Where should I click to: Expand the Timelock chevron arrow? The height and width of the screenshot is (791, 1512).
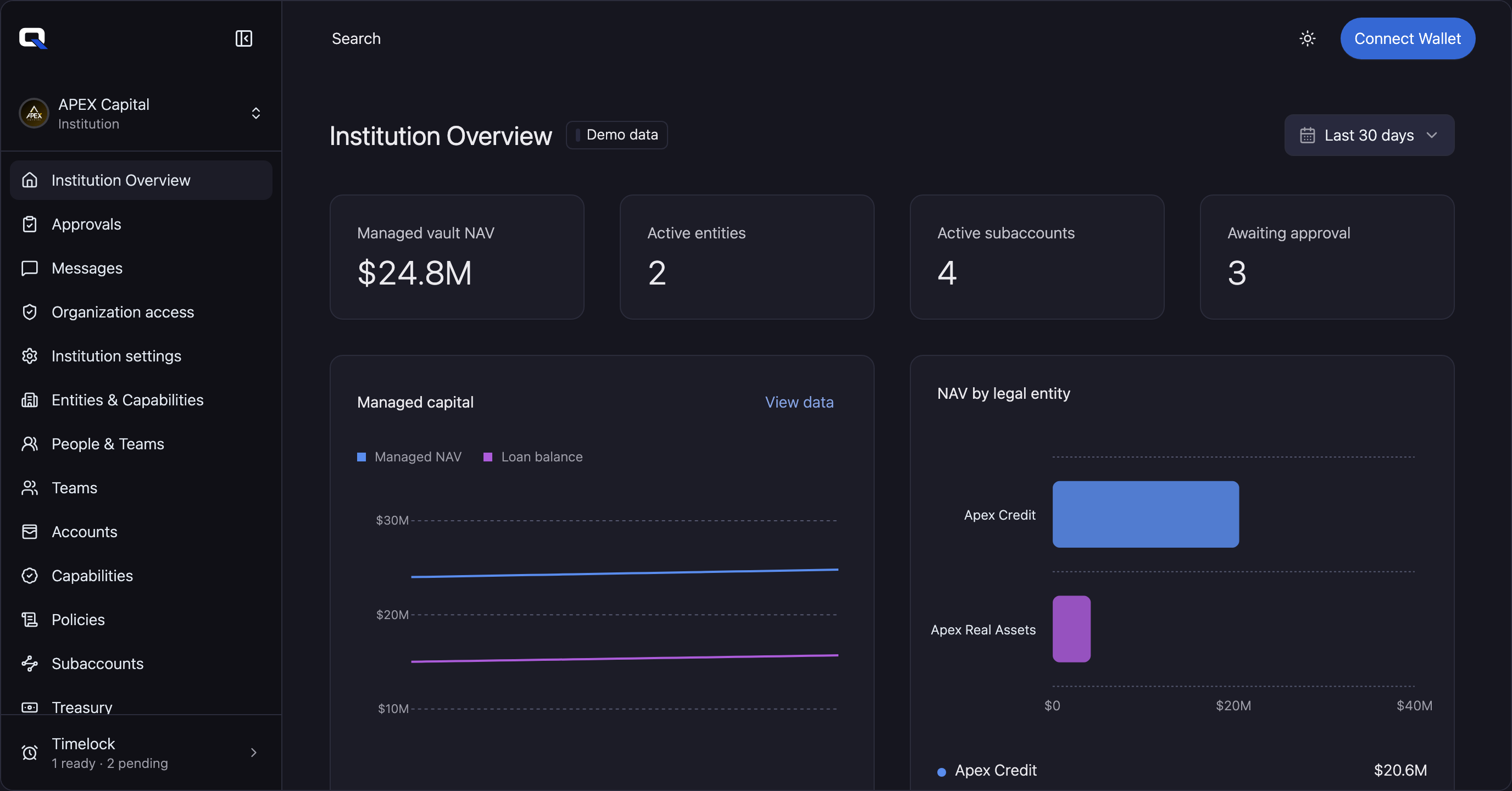tap(254, 753)
